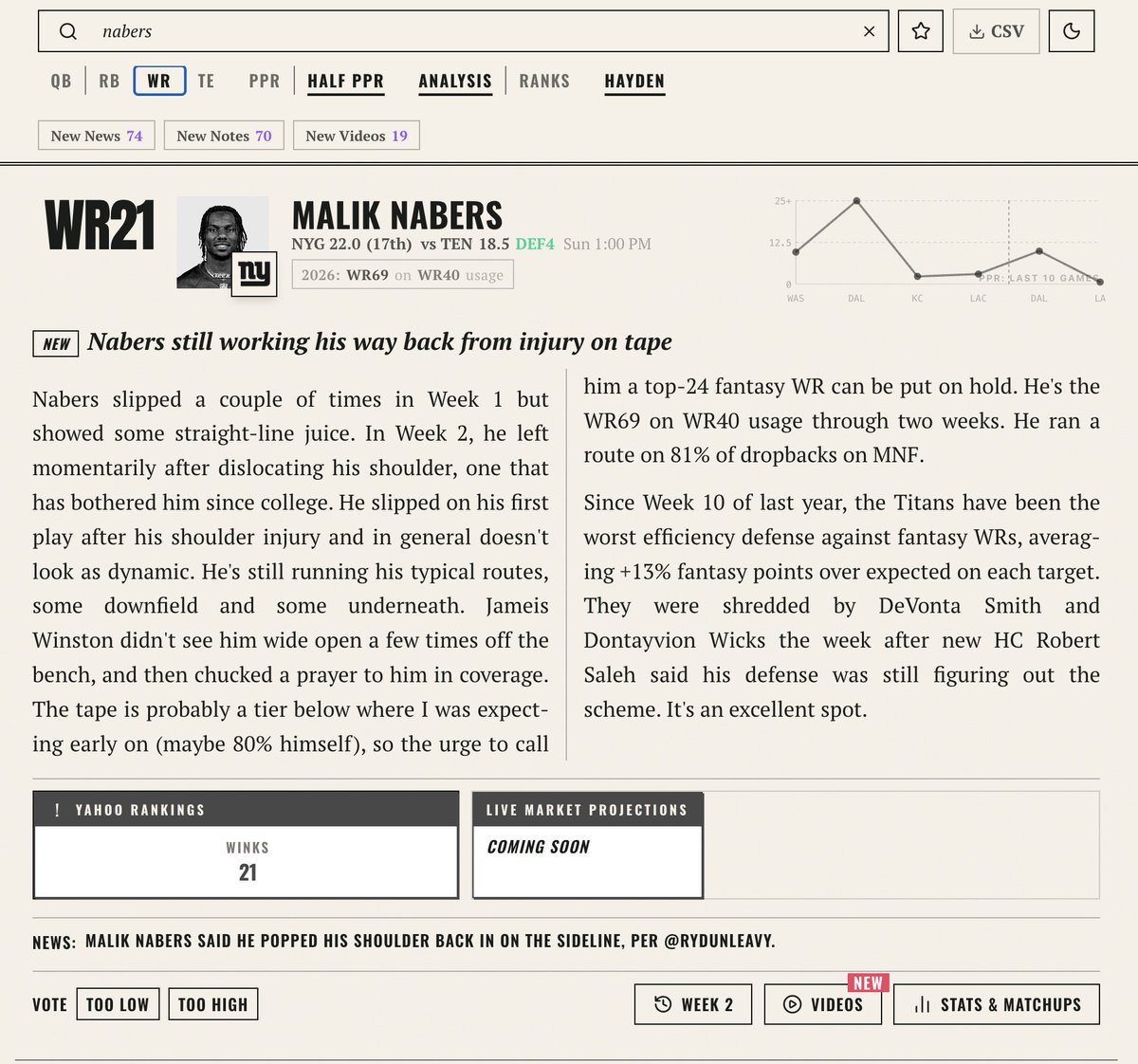Click the red NEW tag above Videos
The width and height of the screenshot is (1138, 1064).
pyautogui.click(x=868, y=982)
